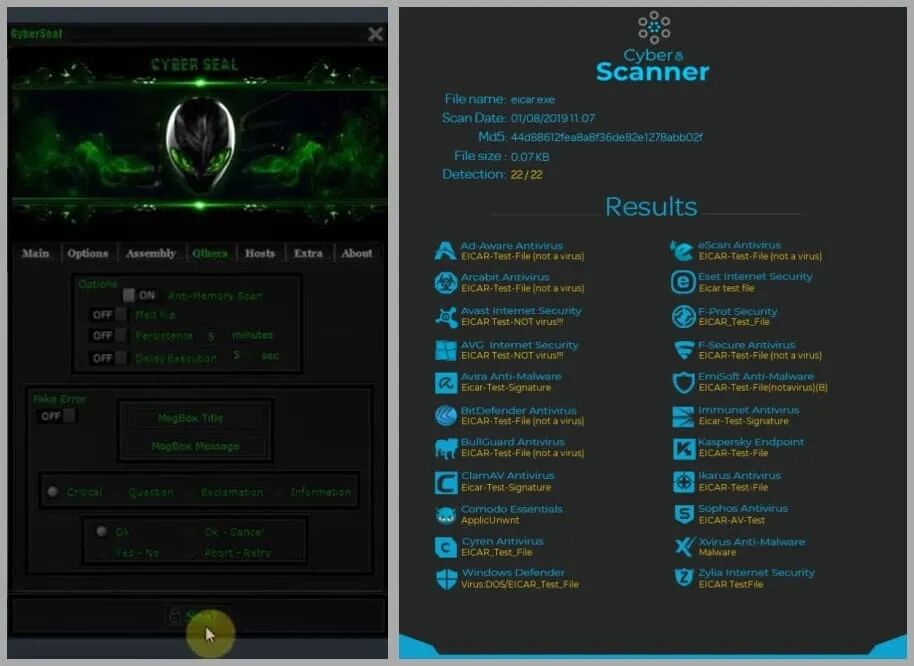Click the F-Prot Security icon
Viewport: 914px width, 666px height.
[x=683, y=316]
